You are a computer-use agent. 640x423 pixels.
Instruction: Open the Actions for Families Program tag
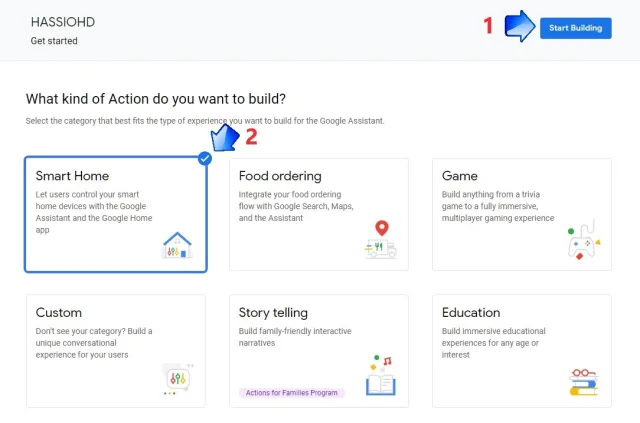pyautogui.click(x=291, y=393)
